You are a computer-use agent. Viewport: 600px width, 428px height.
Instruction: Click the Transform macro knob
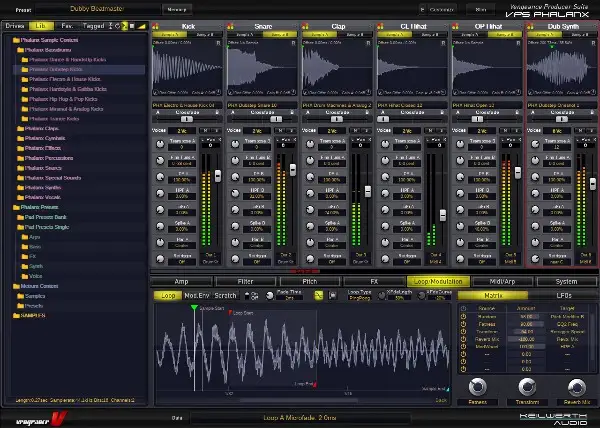(x=526, y=387)
